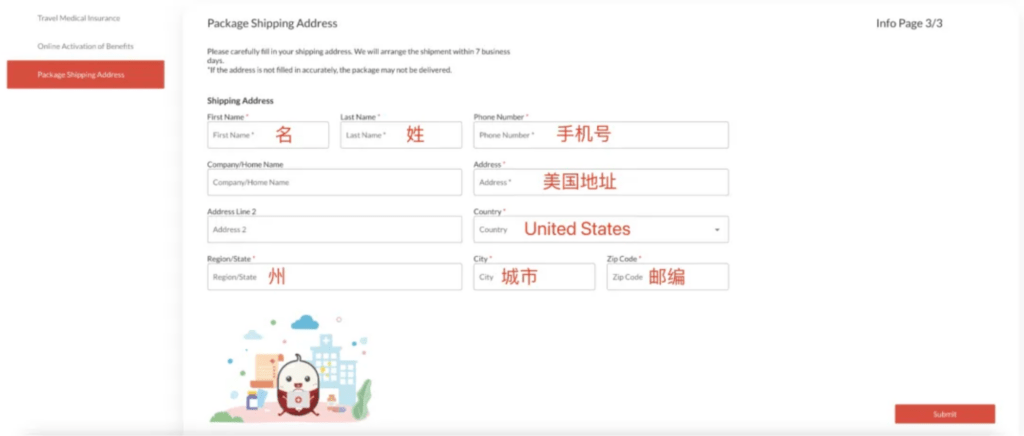Open Online Activation of Benefits section
Image resolution: width=1024 pixels, height=436 pixels.
tap(85, 46)
